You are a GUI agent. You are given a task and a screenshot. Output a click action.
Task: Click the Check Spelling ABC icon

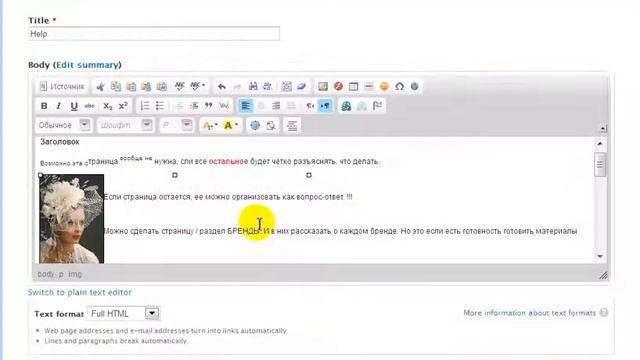point(180,86)
